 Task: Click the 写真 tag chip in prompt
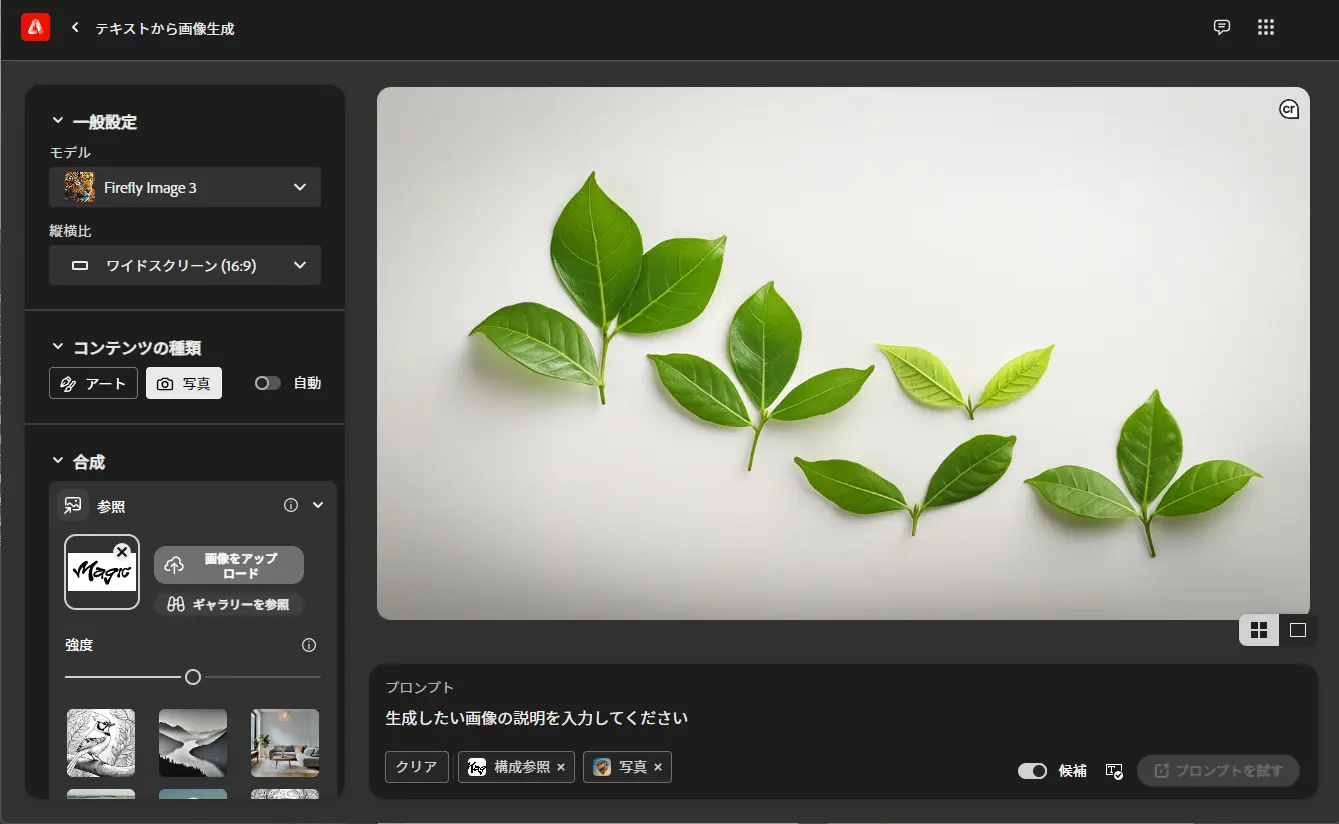click(x=627, y=767)
